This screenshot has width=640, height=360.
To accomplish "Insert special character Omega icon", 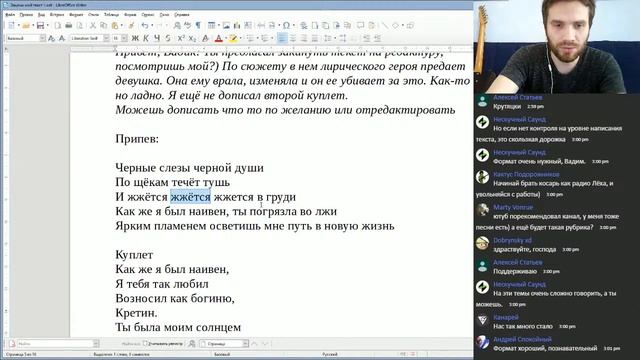I will click(x=287, y=26).
